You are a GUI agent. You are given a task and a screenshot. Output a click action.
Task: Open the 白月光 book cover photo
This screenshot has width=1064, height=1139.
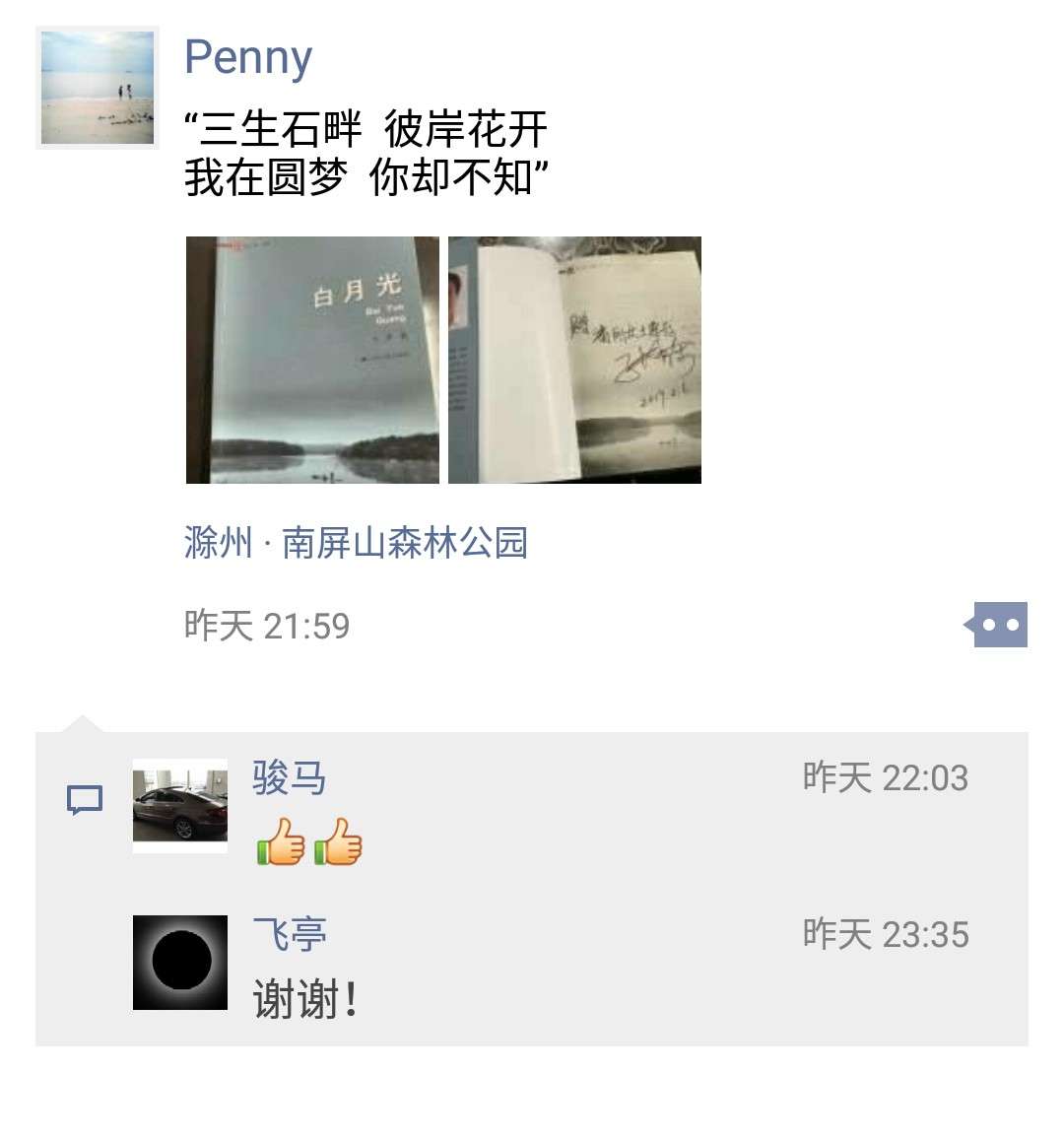(312, 360)
